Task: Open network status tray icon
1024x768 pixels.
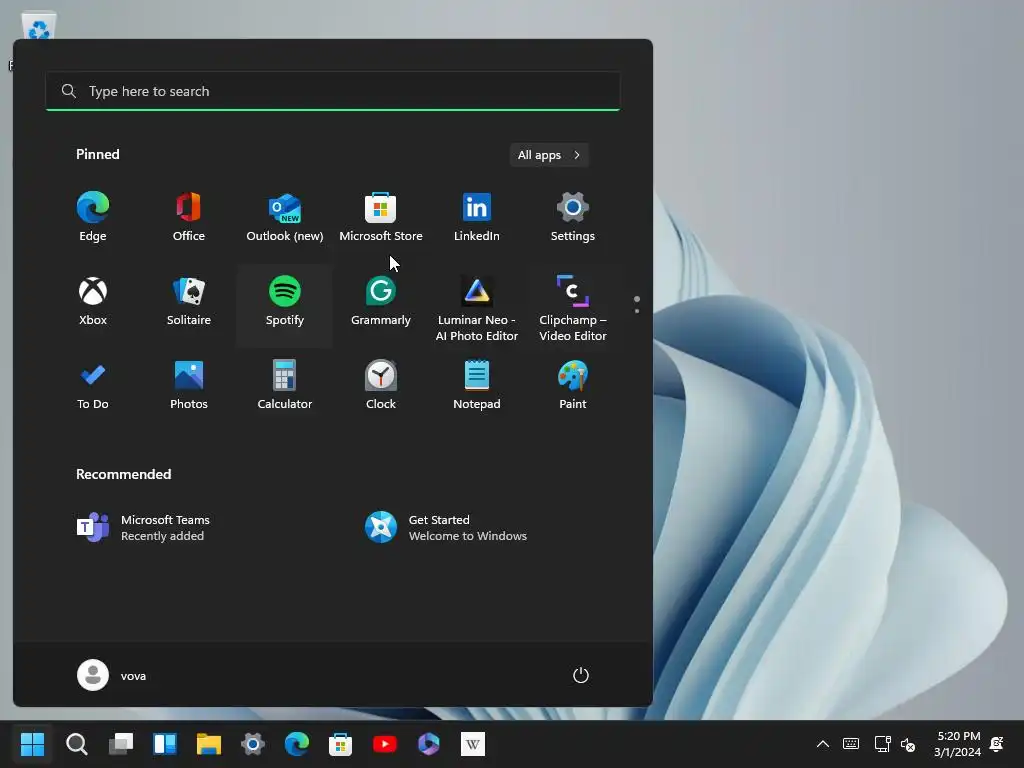Action: (882, 744)
